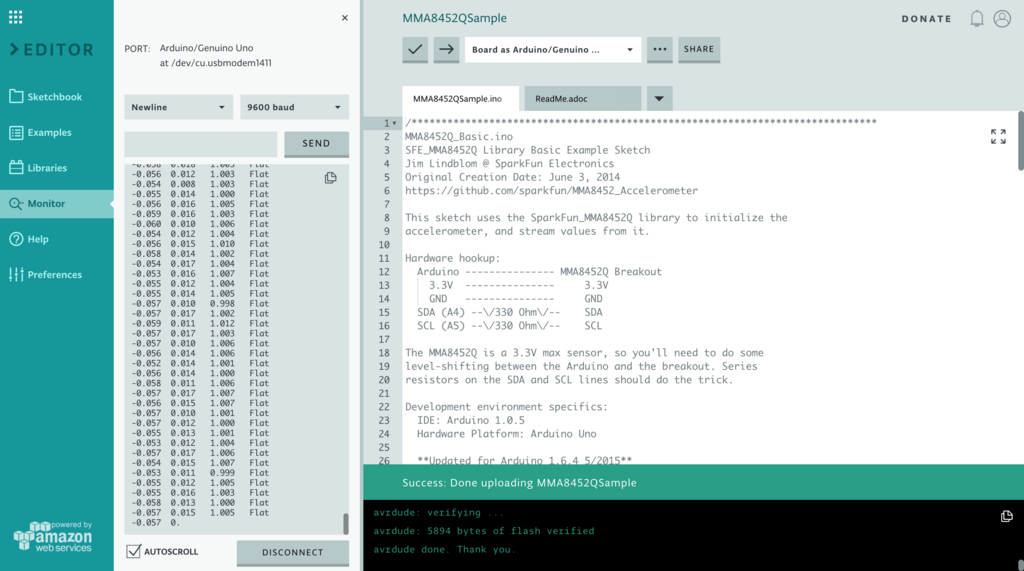Open the Sketchbook section
The height and width of the screenshot is (571, 1024).
(46, 97)
